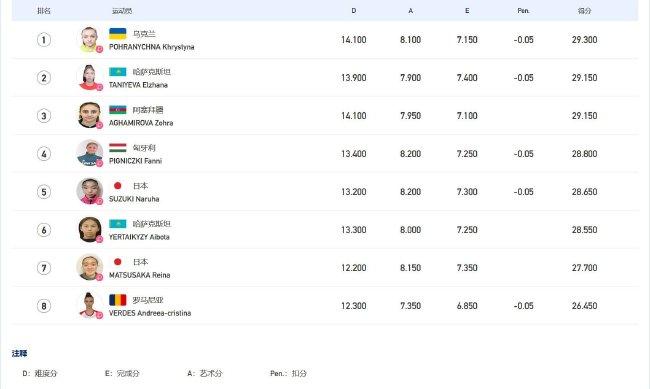Click the Ukraine flag icon
This screenshot has height=389, width=650.
pyautogui.click(x=117, y=34)
